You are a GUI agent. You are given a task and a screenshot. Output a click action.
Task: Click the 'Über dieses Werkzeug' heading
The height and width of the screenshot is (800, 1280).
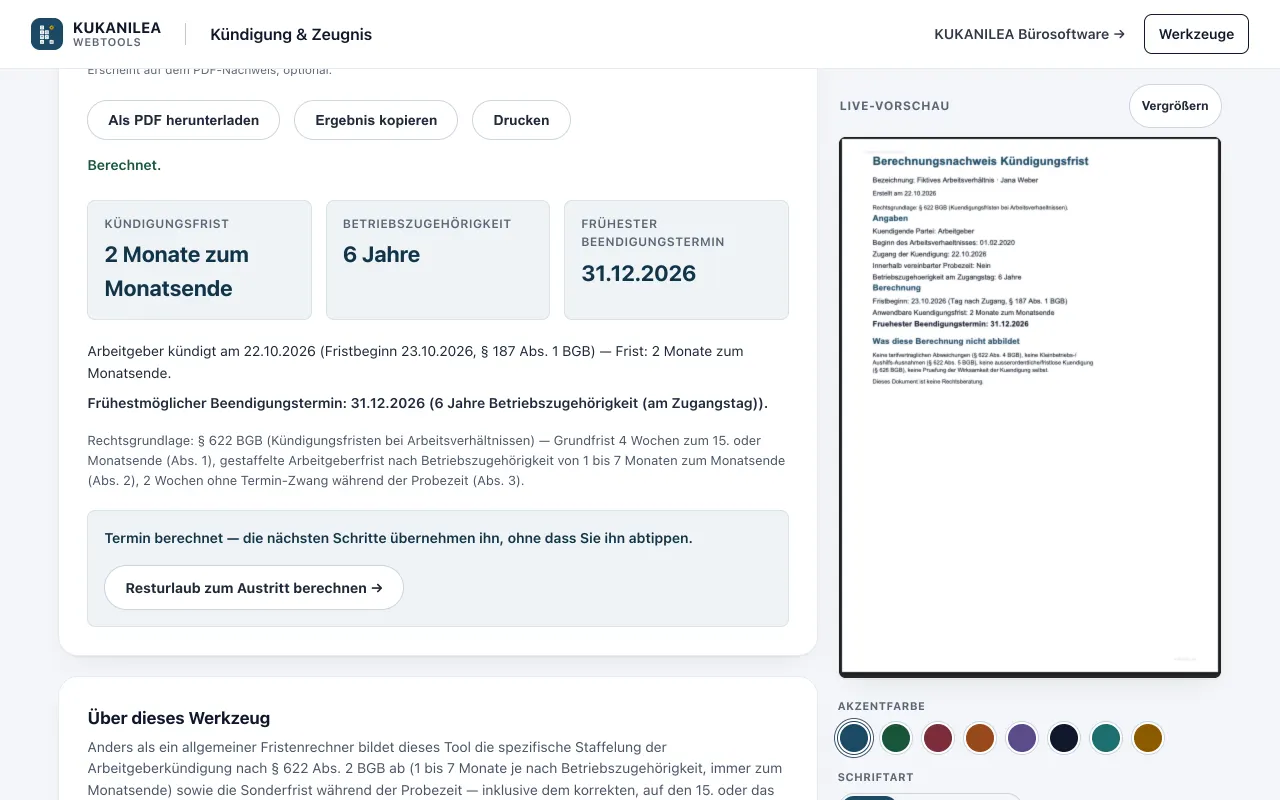(x=179, y=718)
